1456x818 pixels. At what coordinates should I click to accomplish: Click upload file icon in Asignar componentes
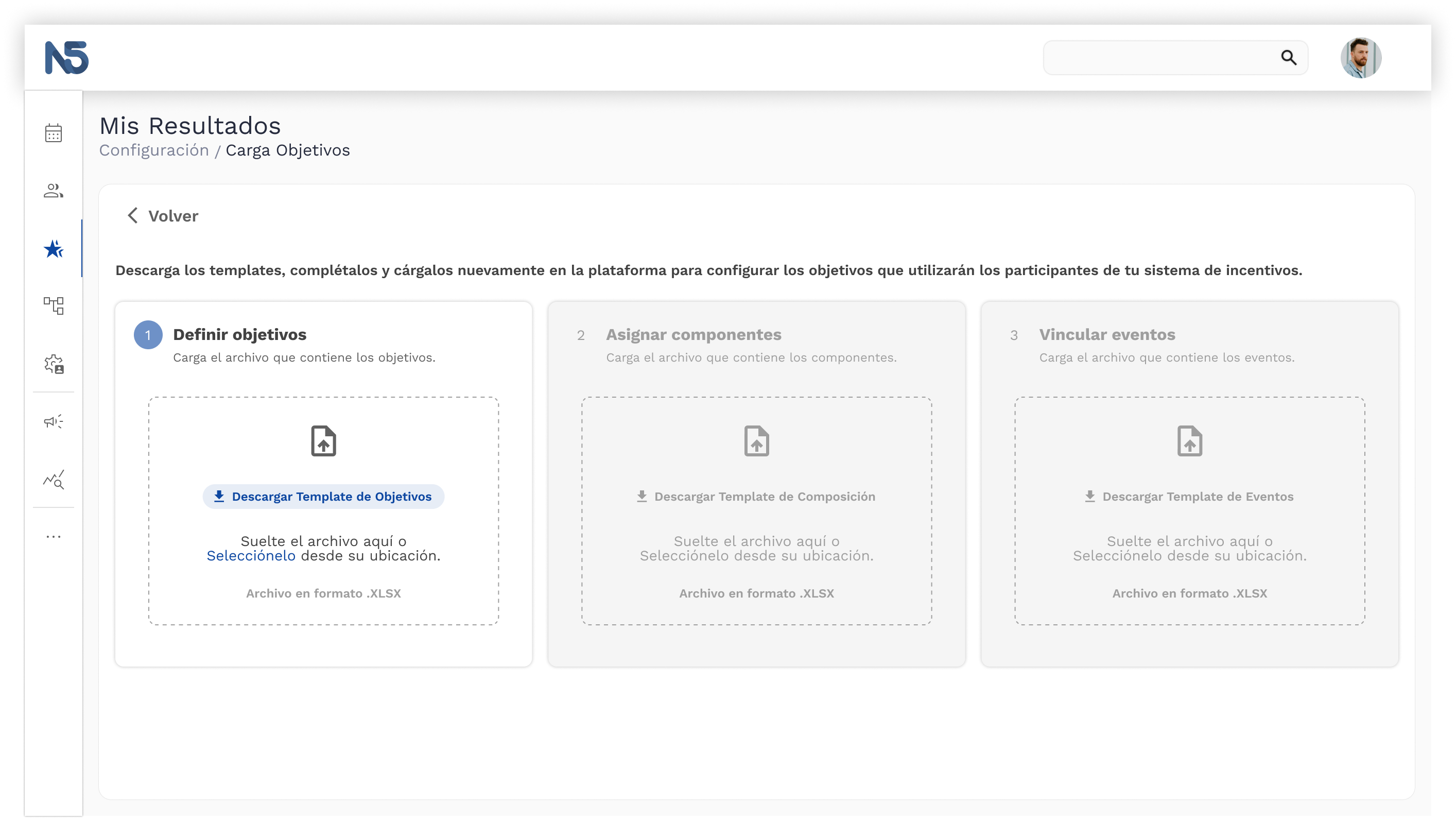click(x=756, y=440)
